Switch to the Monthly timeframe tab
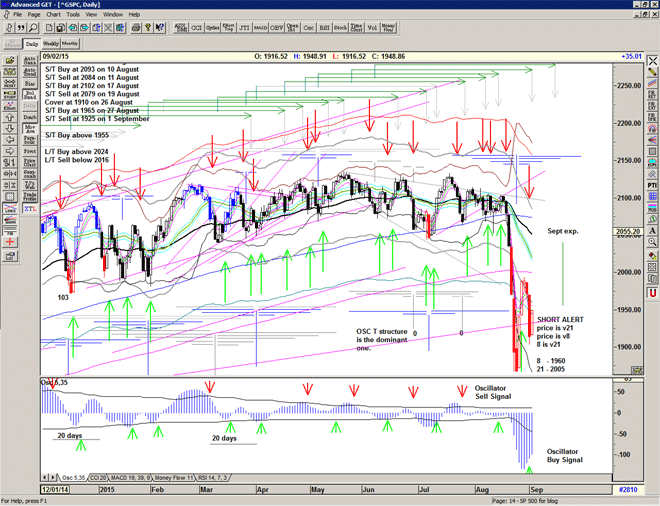660x506 pixels. point(70,44)
